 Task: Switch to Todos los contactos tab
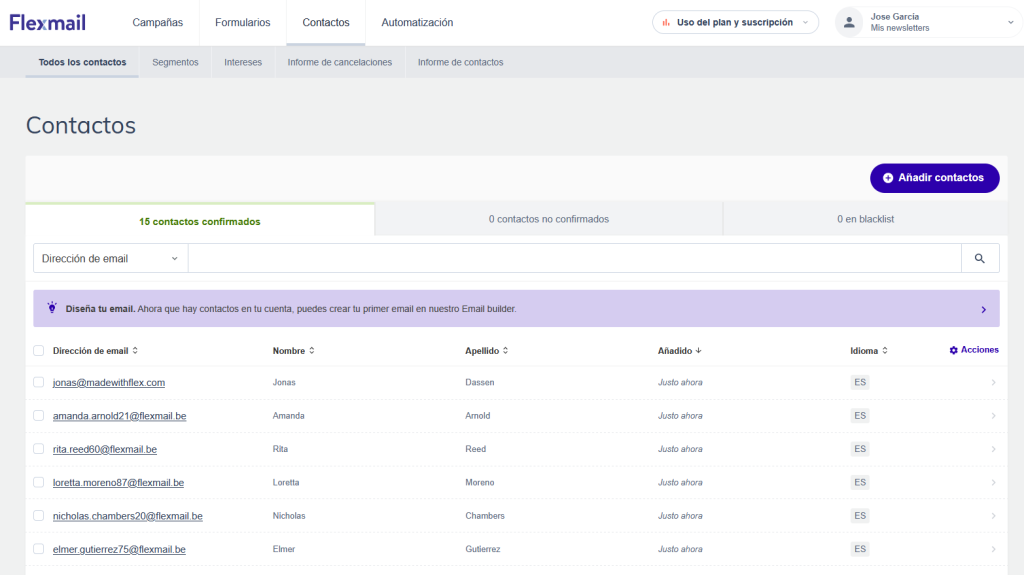(82, 62)
